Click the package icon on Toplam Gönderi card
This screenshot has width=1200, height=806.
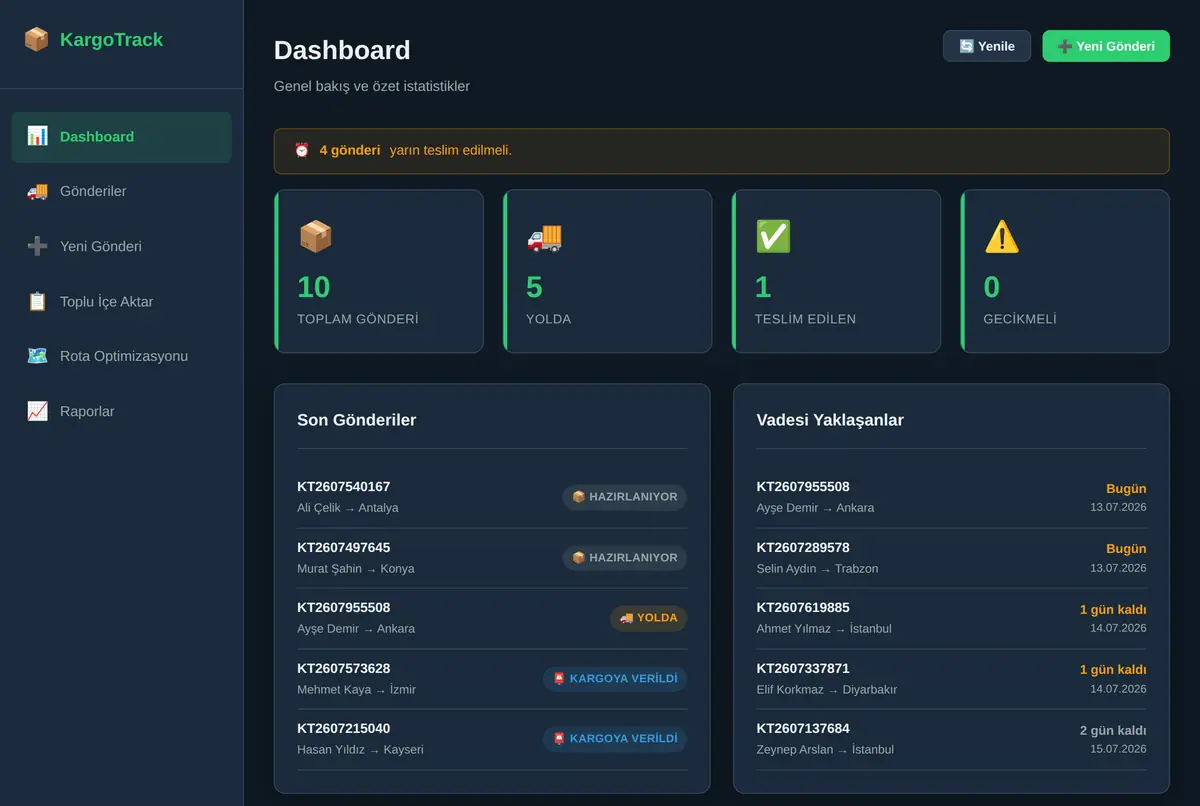315,236
